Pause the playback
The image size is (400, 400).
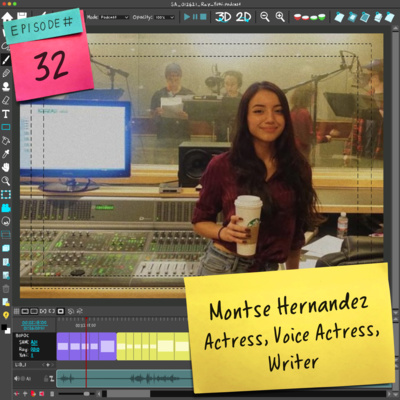195,17
